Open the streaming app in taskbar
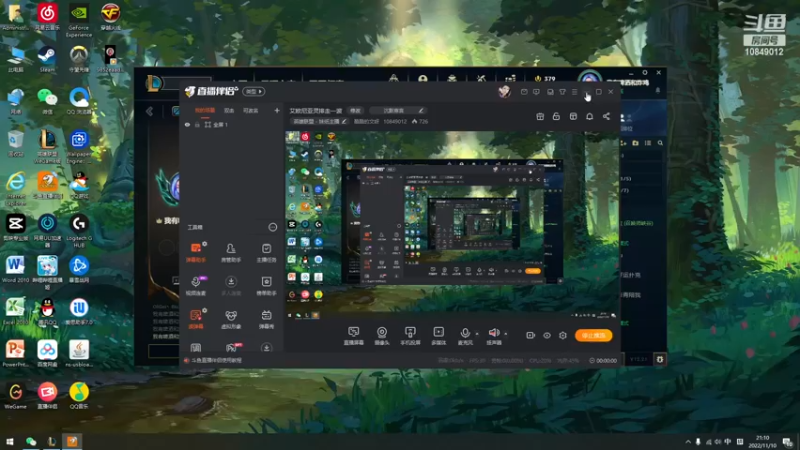 72,441
